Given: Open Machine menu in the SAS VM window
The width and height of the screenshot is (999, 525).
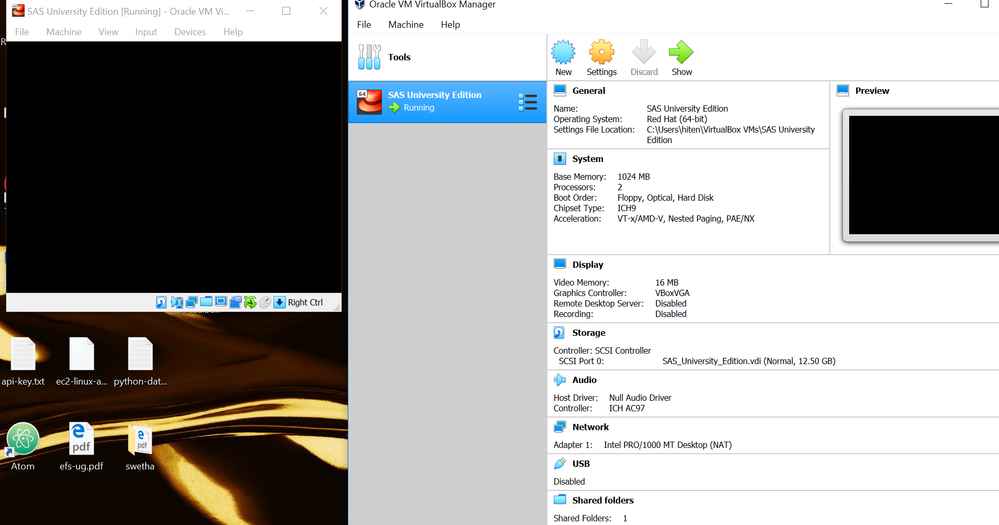Looking at the screenshot, I should click(64, 31).
